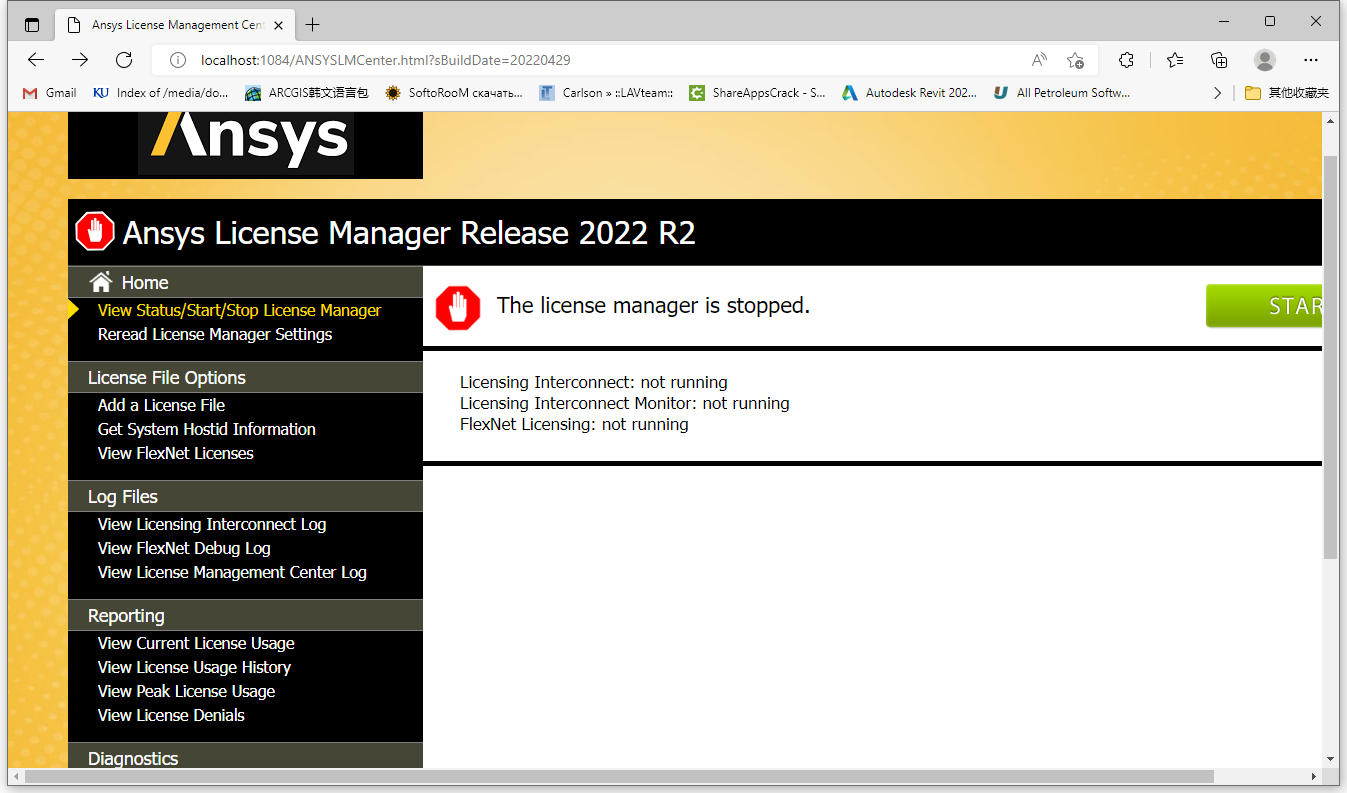
Task: Open the other favorites folder
Action: pyautogui.click(x=1287, y=93)
